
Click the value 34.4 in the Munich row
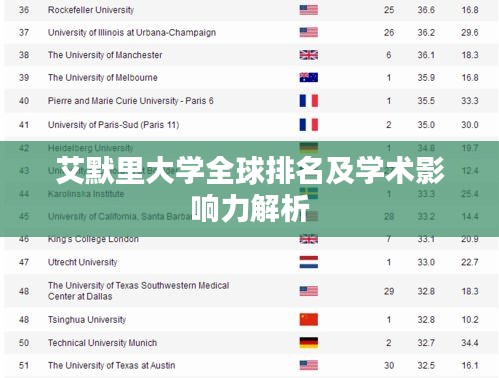pos(470,343)
